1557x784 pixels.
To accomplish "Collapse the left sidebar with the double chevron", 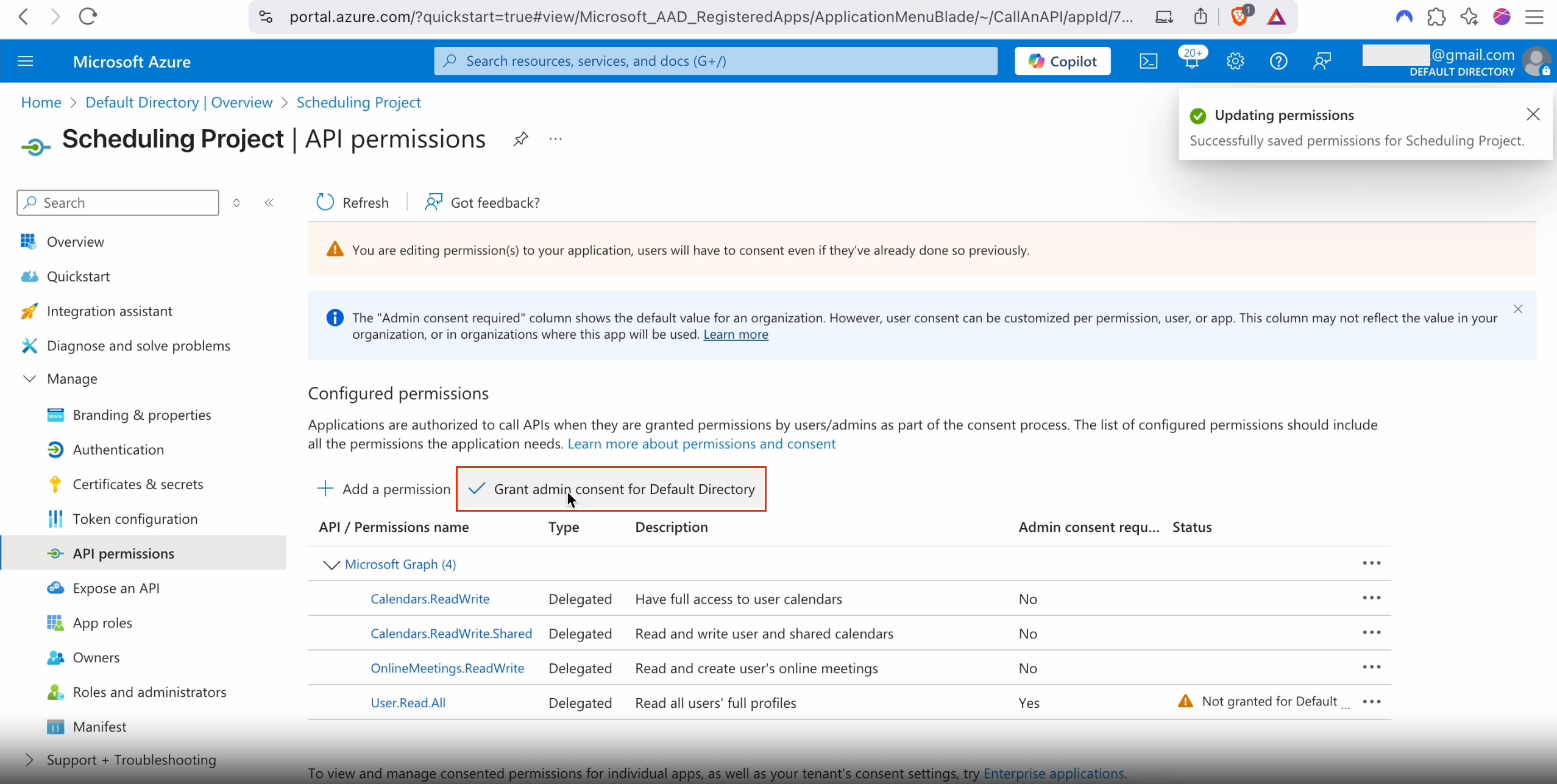I will click(269, 203).
